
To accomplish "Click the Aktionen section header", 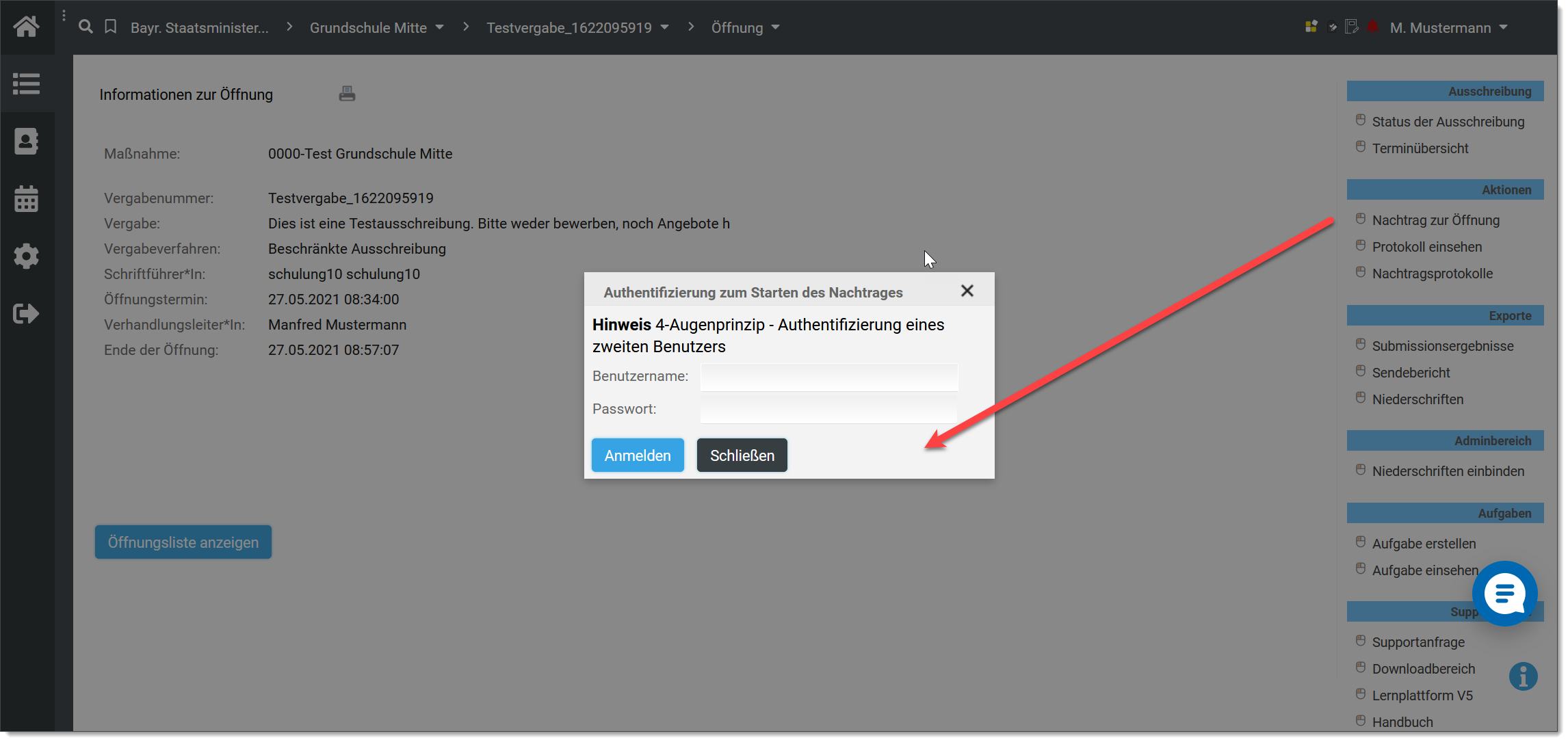I will pyautogui.click(x=1445, y=189).
